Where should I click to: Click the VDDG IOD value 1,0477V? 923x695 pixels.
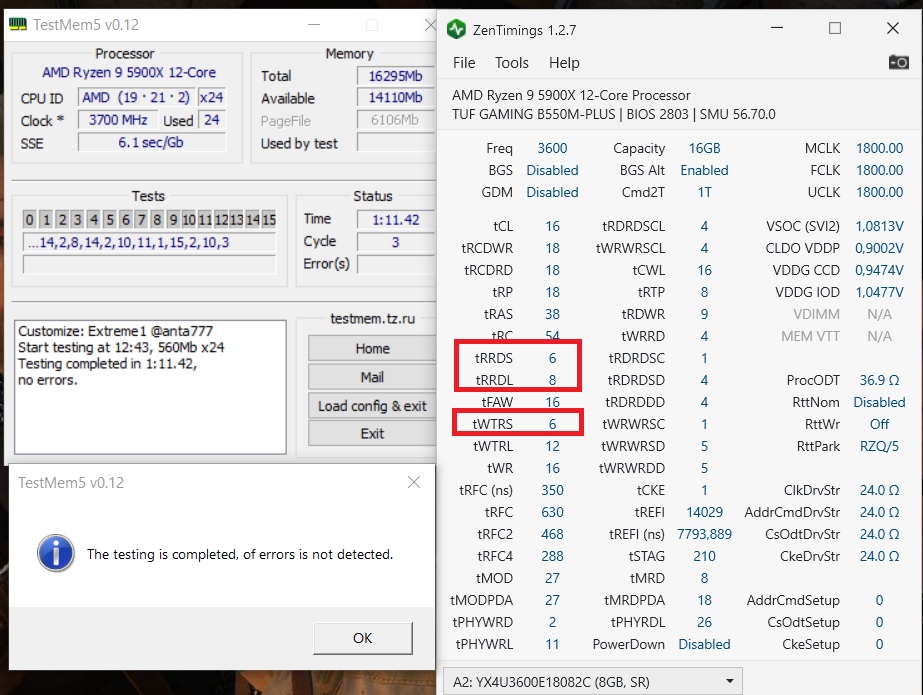pyautogui.click(x=879, y=292)
